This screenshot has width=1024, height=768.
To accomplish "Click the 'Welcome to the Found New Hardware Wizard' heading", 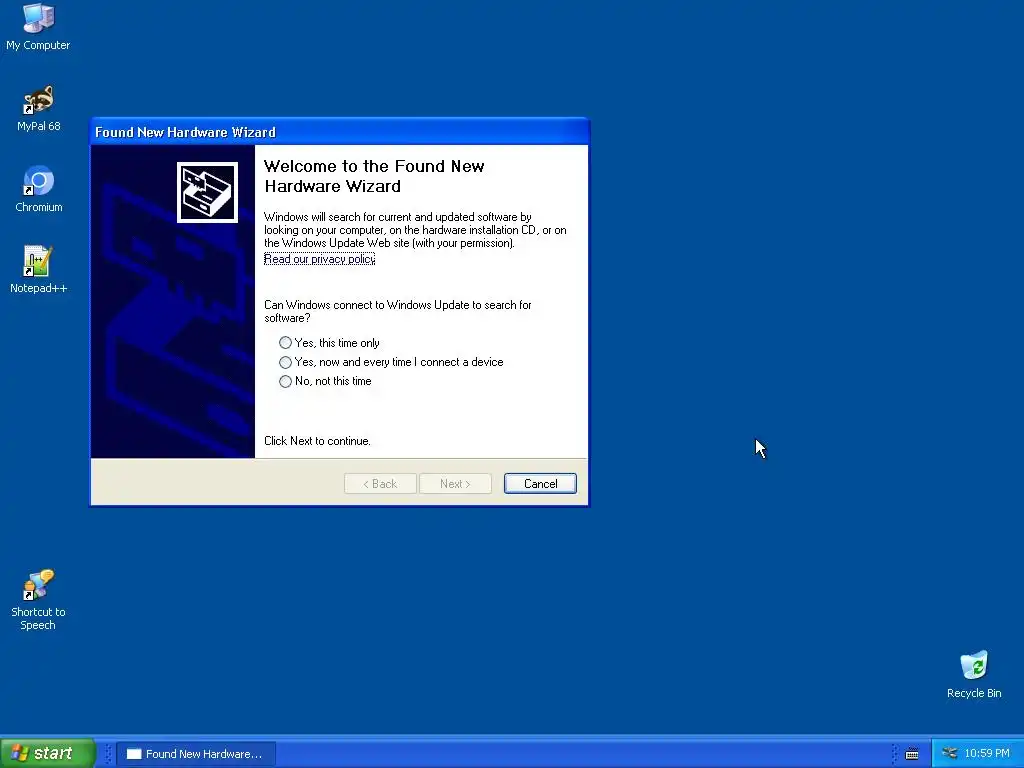I will point(374,176).
